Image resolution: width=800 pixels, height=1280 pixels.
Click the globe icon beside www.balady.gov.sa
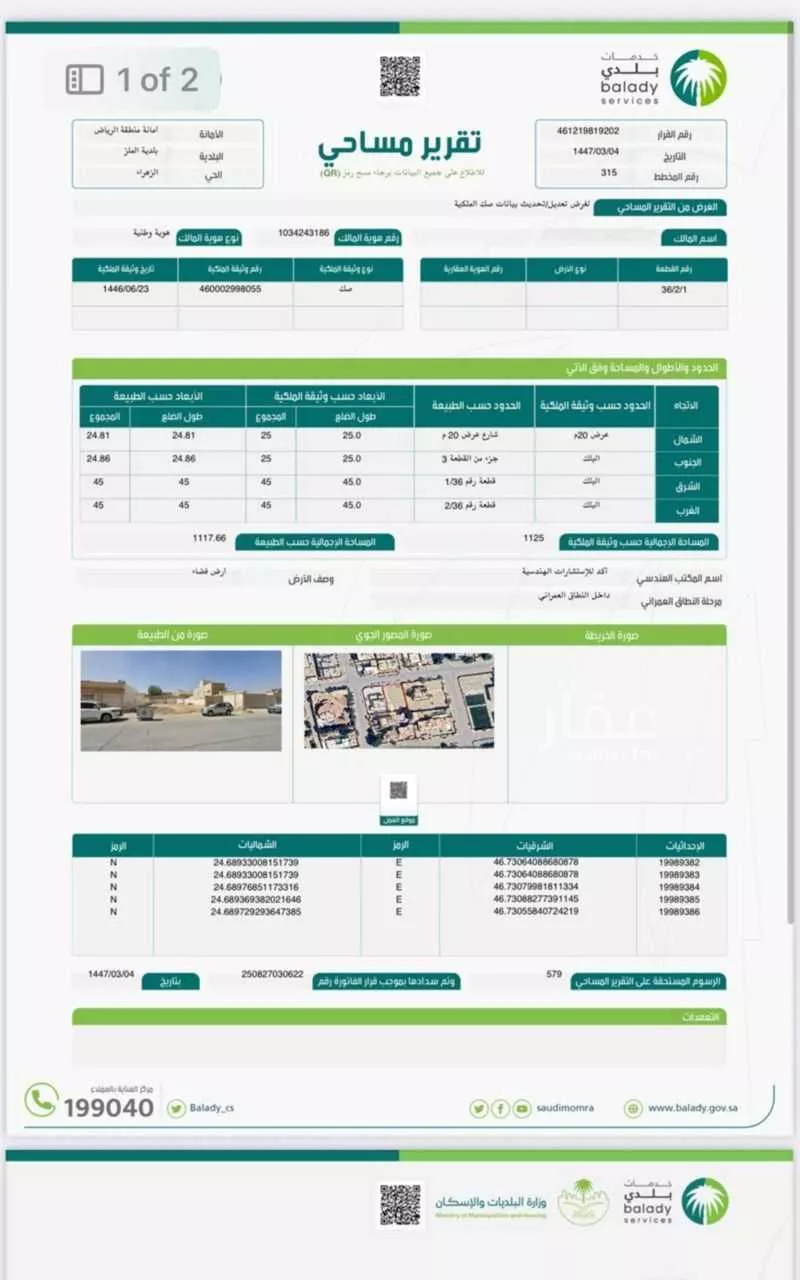pos(632,1108)
